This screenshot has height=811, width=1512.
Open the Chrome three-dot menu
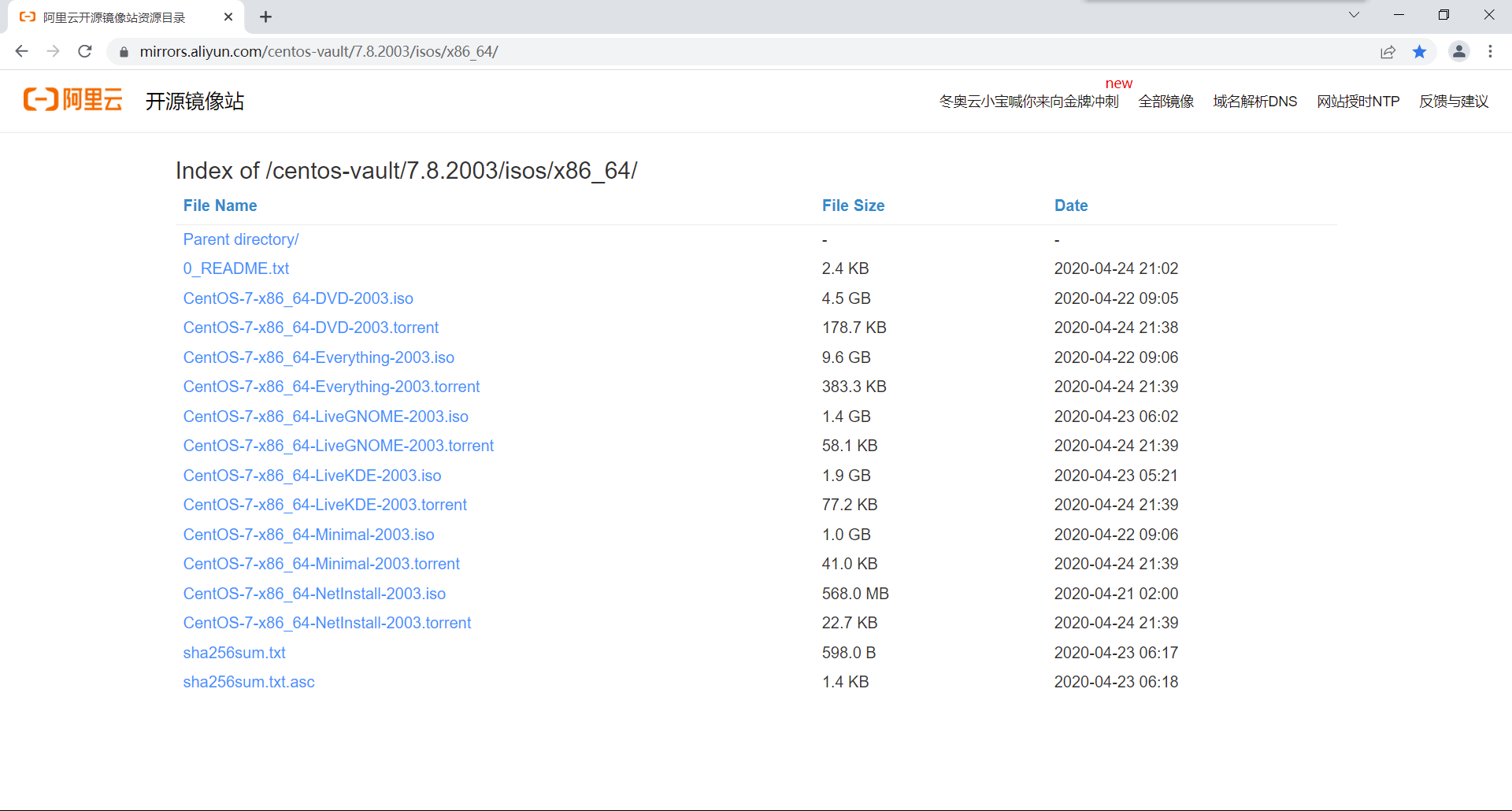point(1490,52)
